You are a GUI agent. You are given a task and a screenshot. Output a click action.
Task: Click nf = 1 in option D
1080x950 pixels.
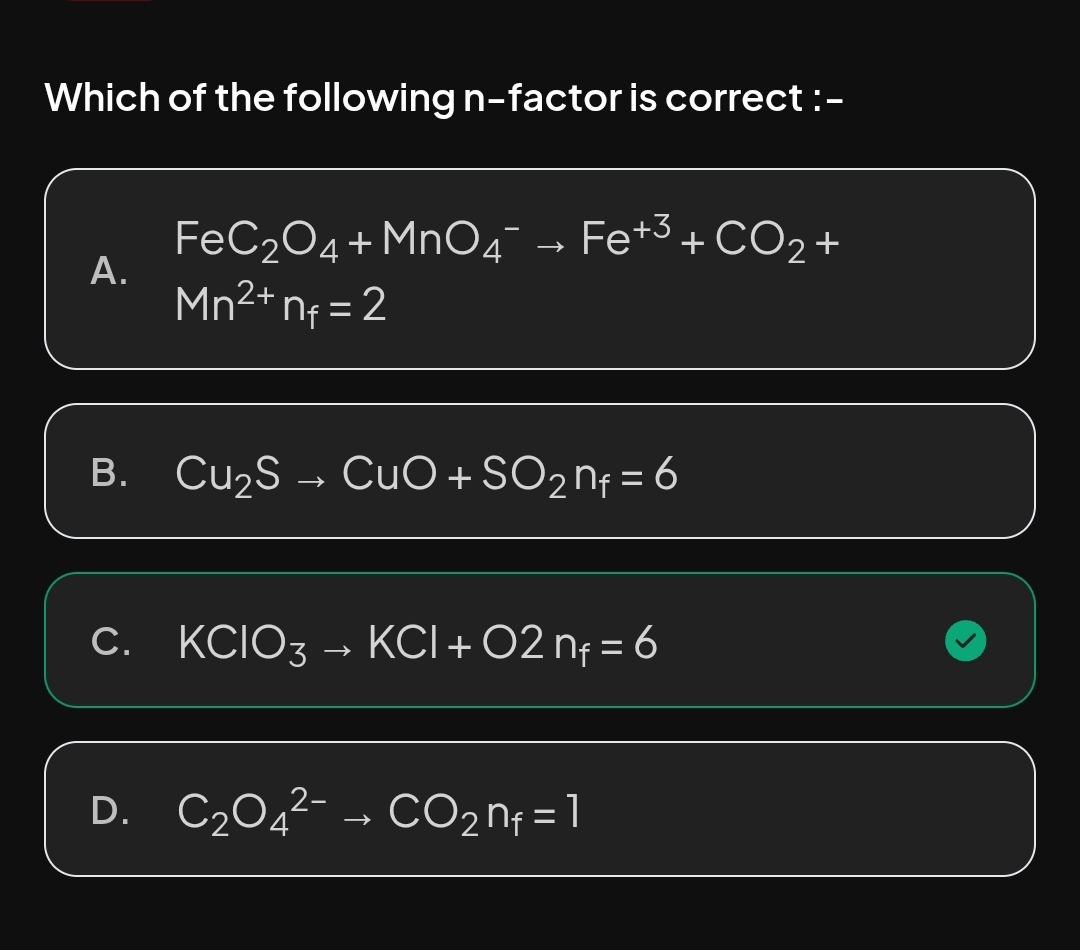pyautogui.click(x=537, y=811)
